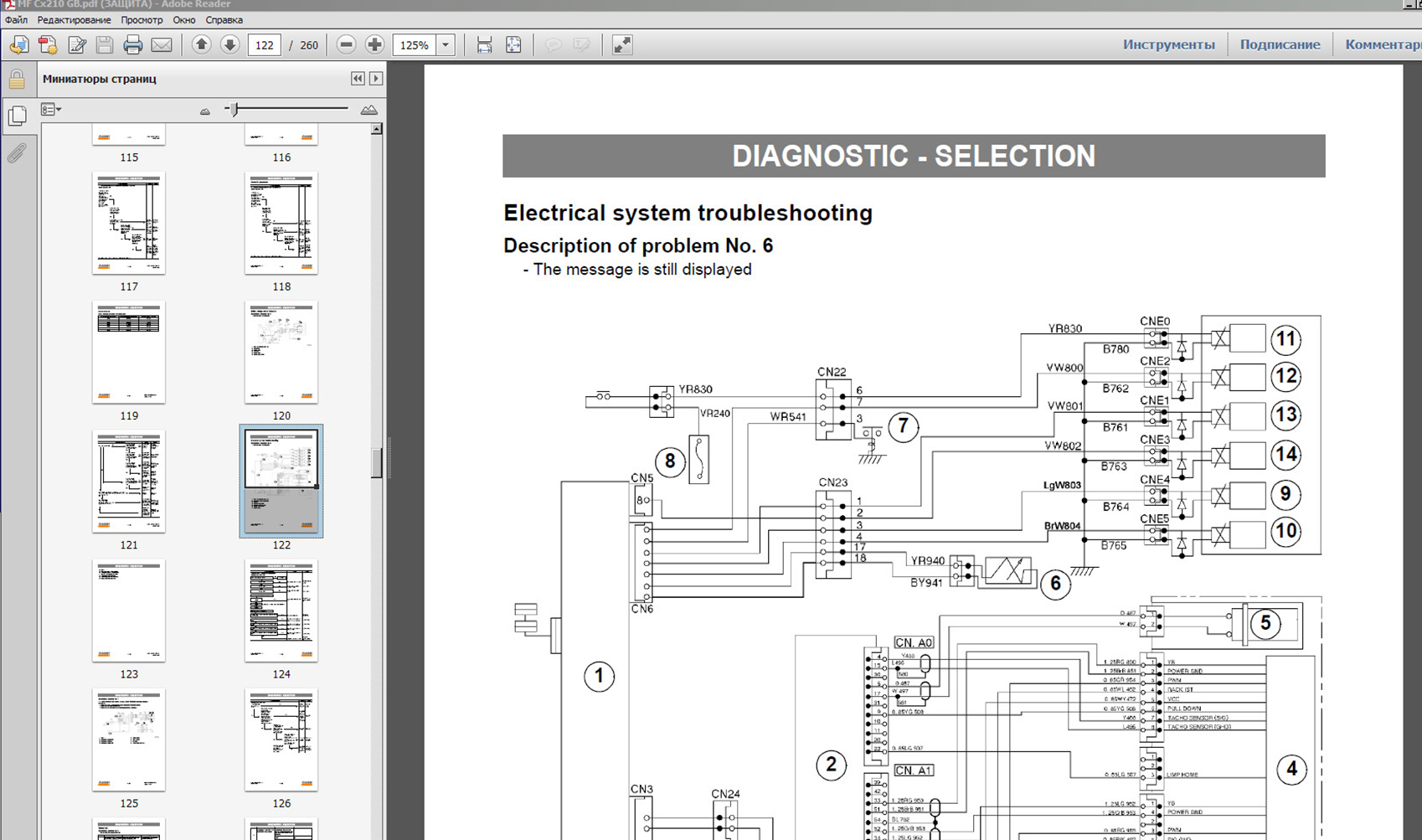Open the attachments paperclip panel
1422x840 pixels.
click(x=17, y=153)
